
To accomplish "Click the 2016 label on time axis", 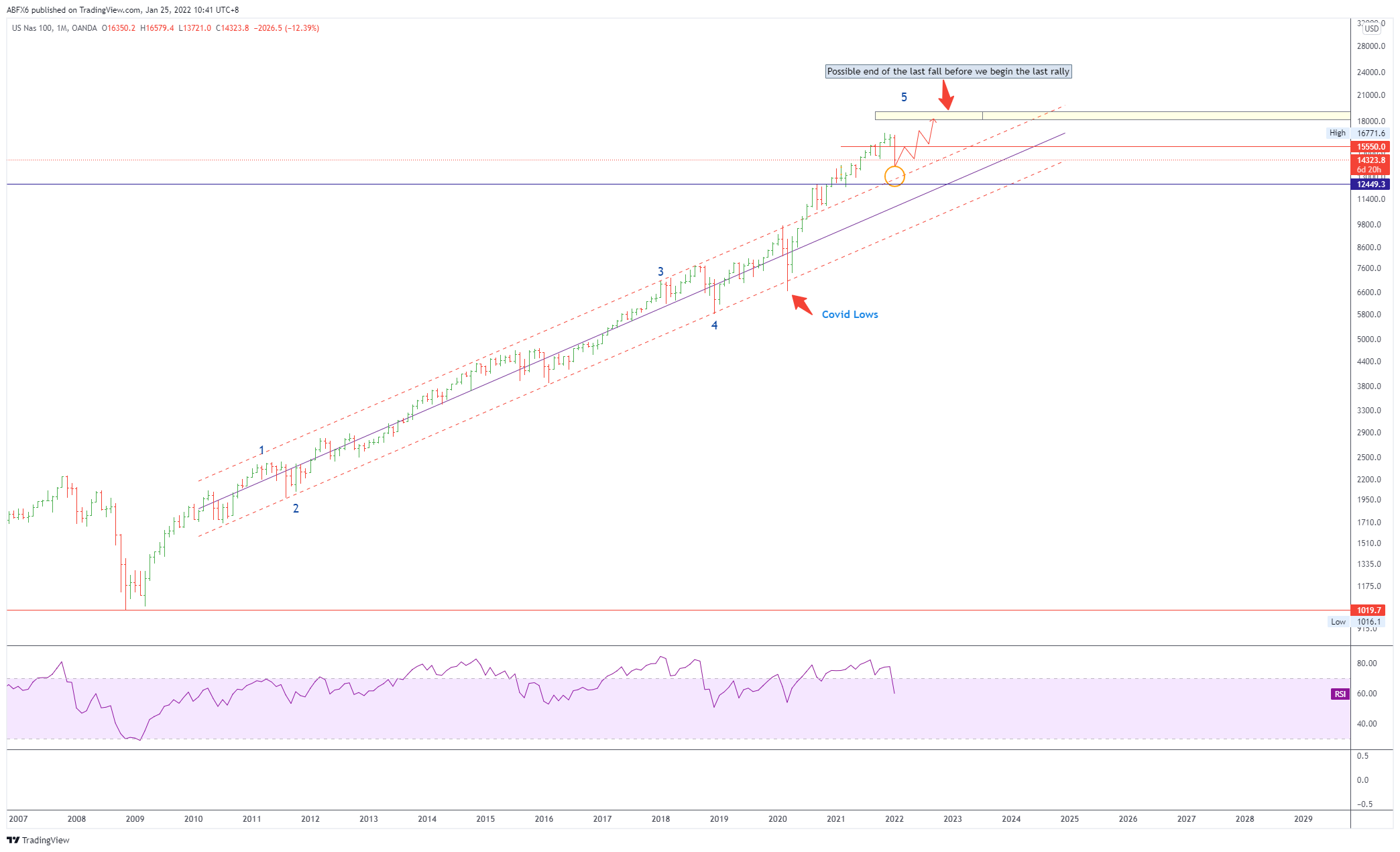I will pos(544,818).
